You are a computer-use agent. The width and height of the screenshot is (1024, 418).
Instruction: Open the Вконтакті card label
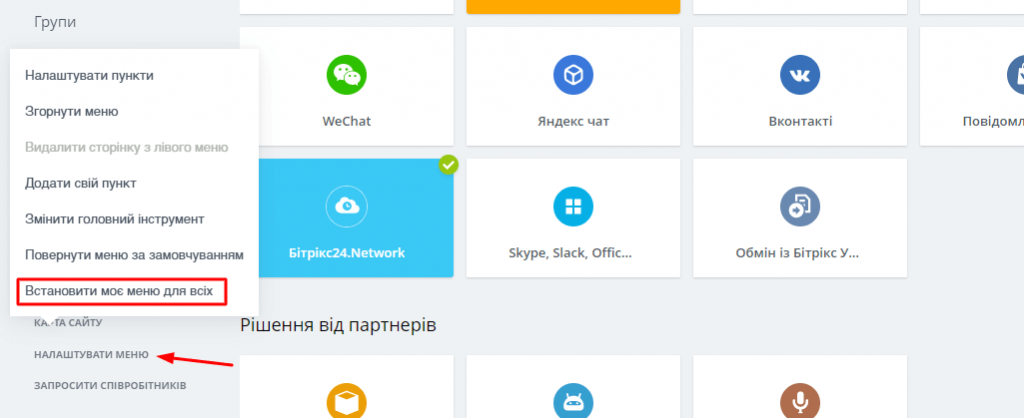coord(800,121)
